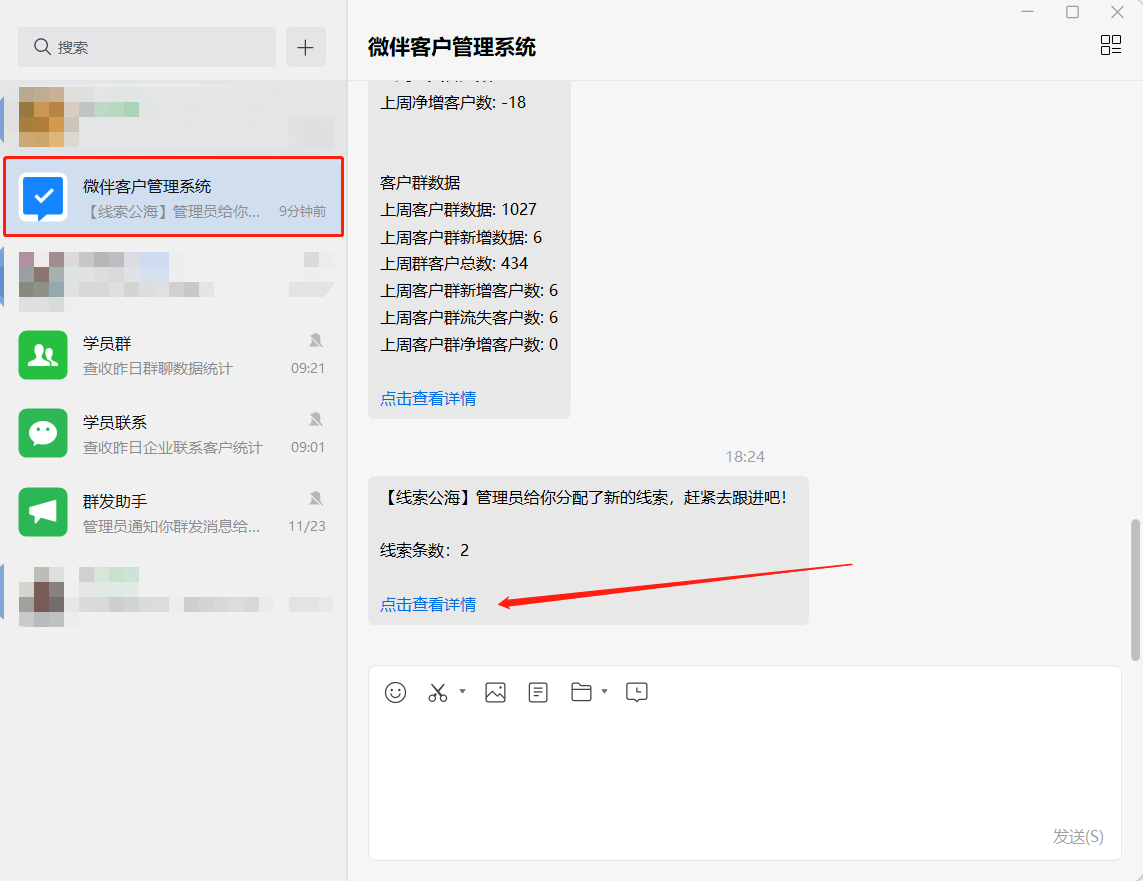Click 点击查看详情 under 线索公海 message
Screen dimensions: 1143x881
pos(428,604)
